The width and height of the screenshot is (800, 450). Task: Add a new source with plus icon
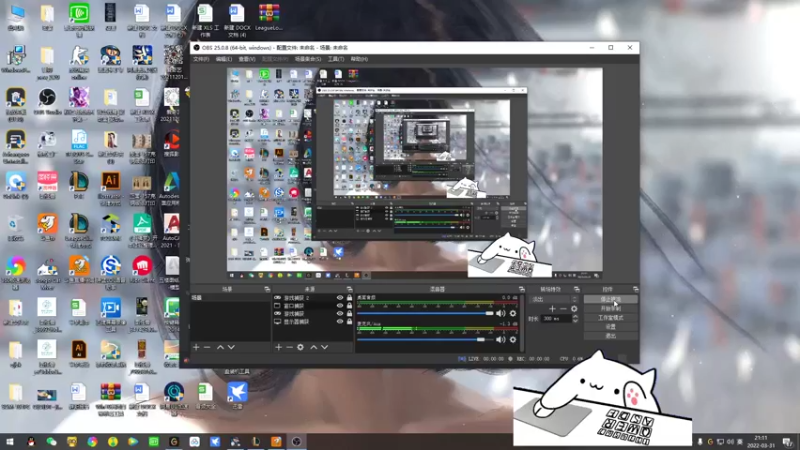(x=278, y=347)
